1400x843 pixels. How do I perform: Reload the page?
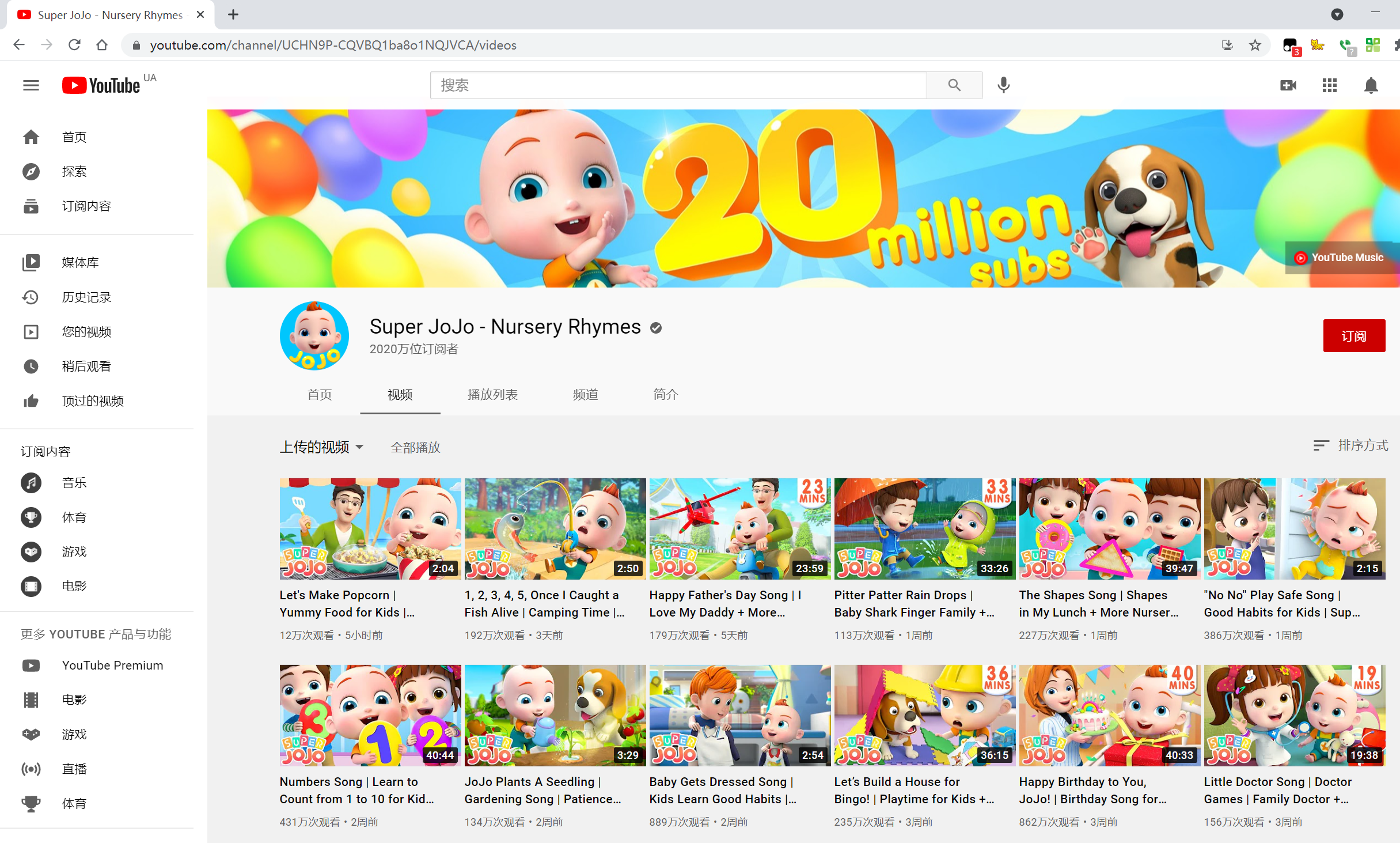74,45
